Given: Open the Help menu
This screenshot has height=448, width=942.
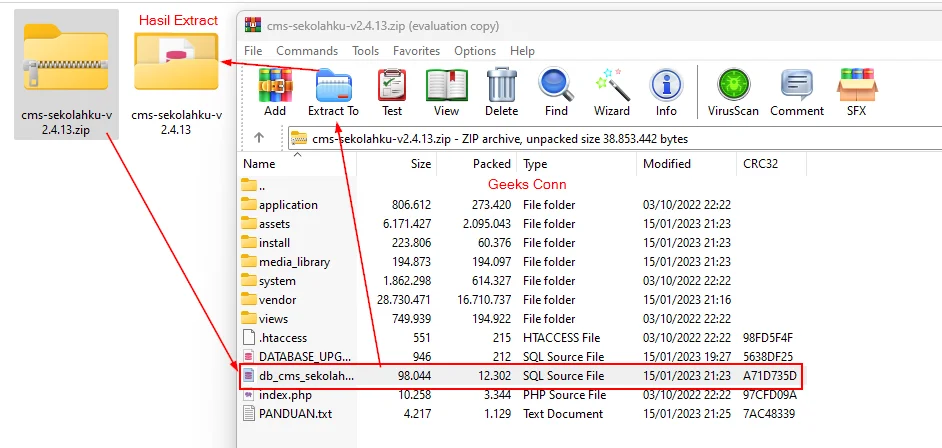Looking at the screenshot, I should tap(522, 51).
